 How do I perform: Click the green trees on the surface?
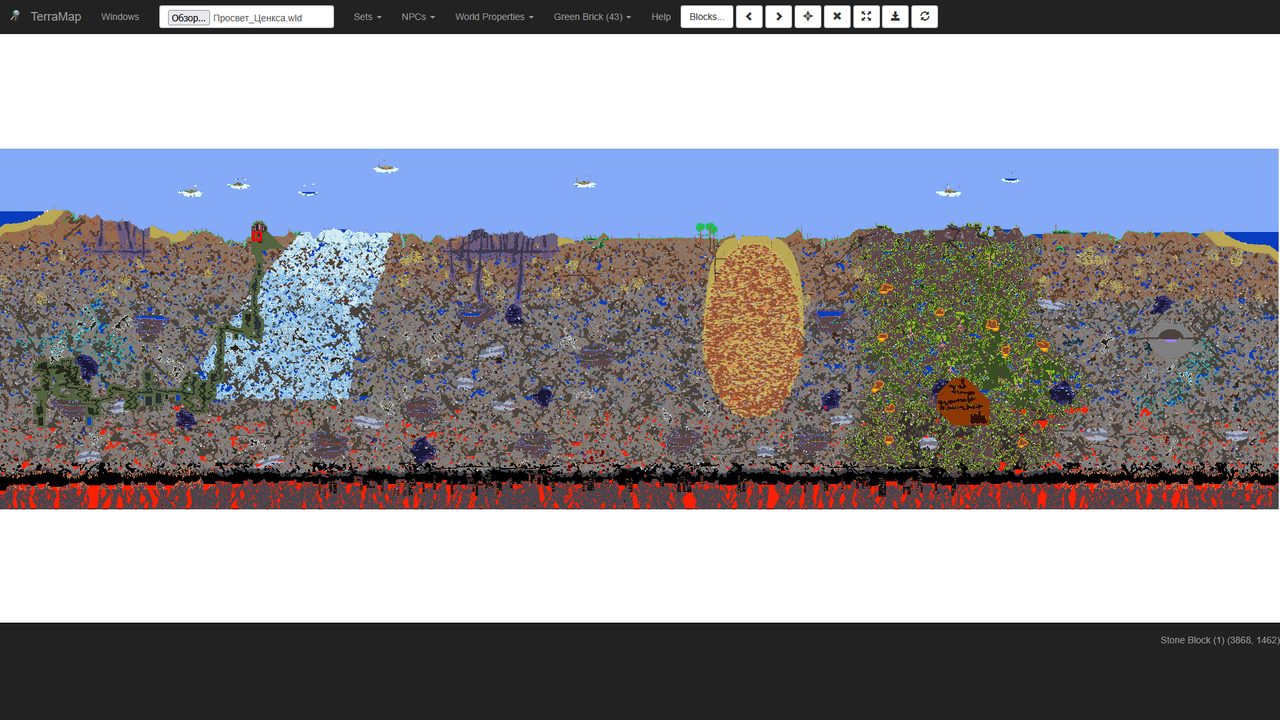click(707, 229)
